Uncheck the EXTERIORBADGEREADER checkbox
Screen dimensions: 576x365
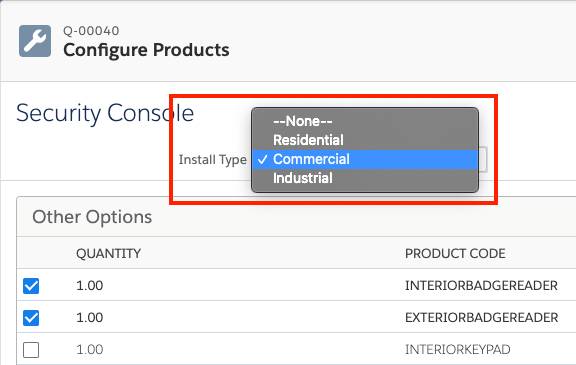pos(31,318)
